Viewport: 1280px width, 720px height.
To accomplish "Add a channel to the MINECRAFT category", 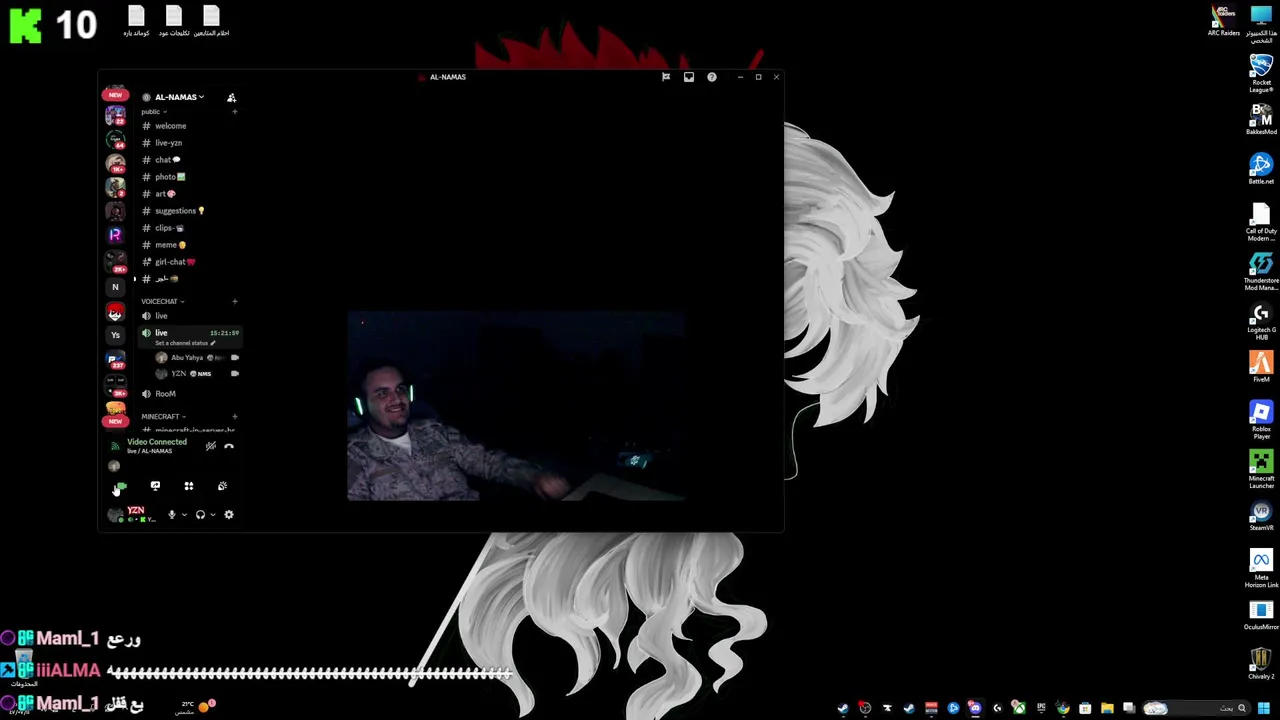I will [235, 417].
